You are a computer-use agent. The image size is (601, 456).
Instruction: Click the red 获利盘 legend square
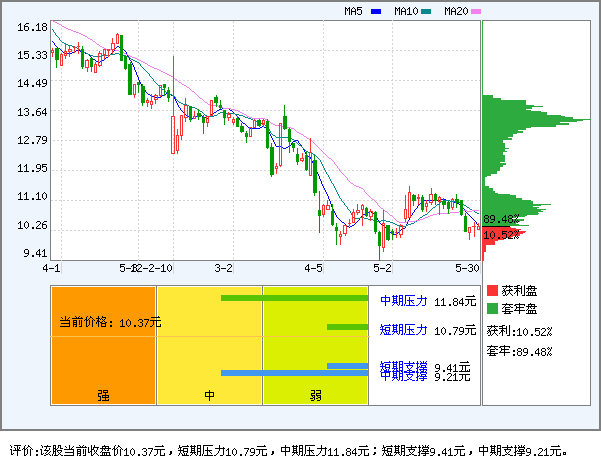pos(493,290)
